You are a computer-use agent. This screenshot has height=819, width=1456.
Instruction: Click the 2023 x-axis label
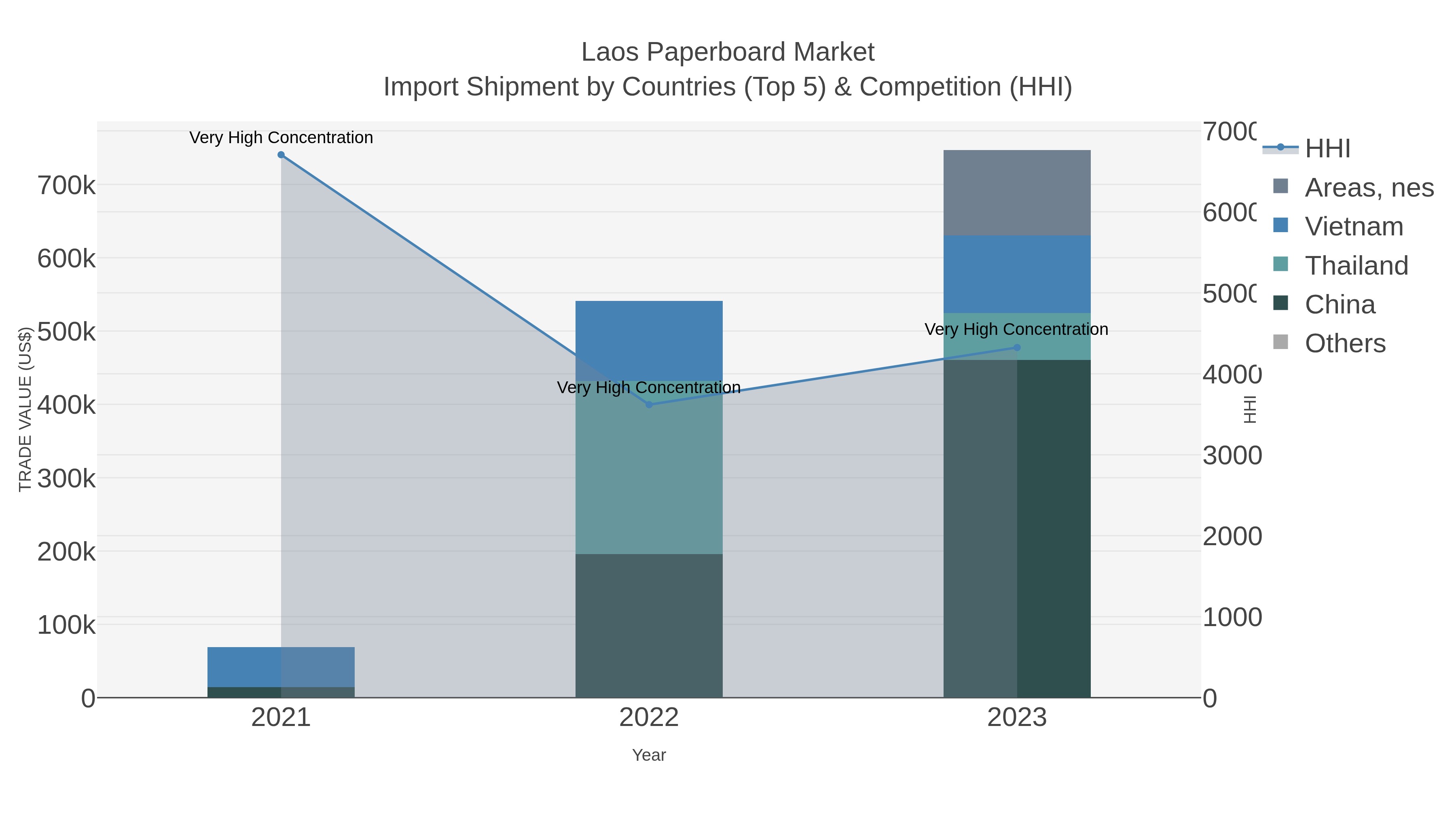click(1017, 718)
